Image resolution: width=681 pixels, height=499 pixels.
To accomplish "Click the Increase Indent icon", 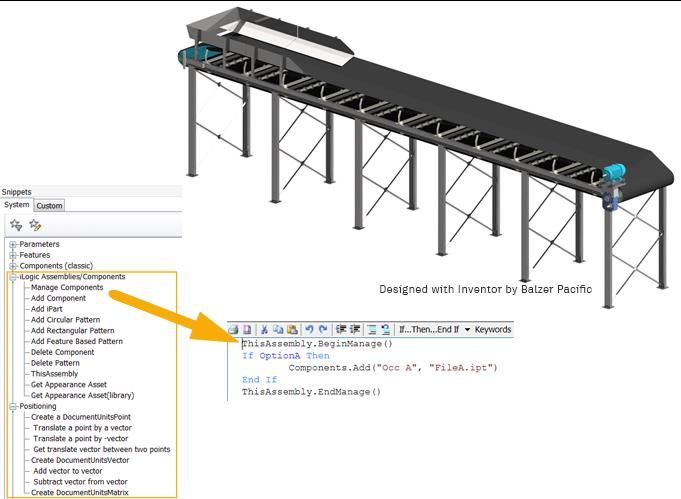I will (355, 330).
